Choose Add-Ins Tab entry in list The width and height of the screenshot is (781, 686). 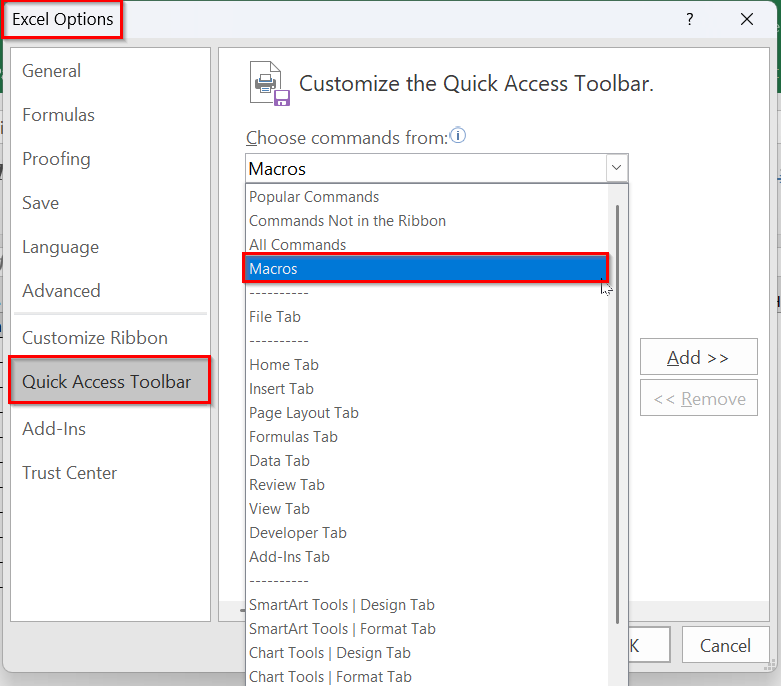click(x=427, y=557)
